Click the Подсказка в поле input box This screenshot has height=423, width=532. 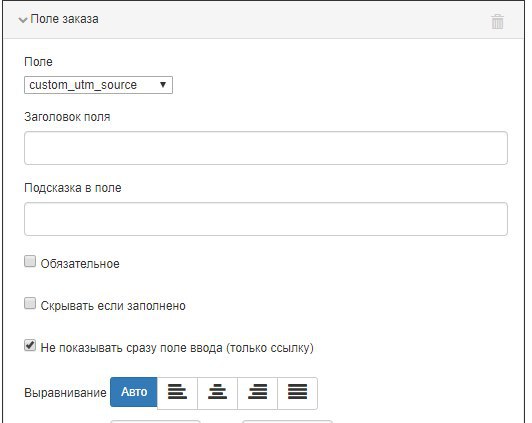click(266, 219)
